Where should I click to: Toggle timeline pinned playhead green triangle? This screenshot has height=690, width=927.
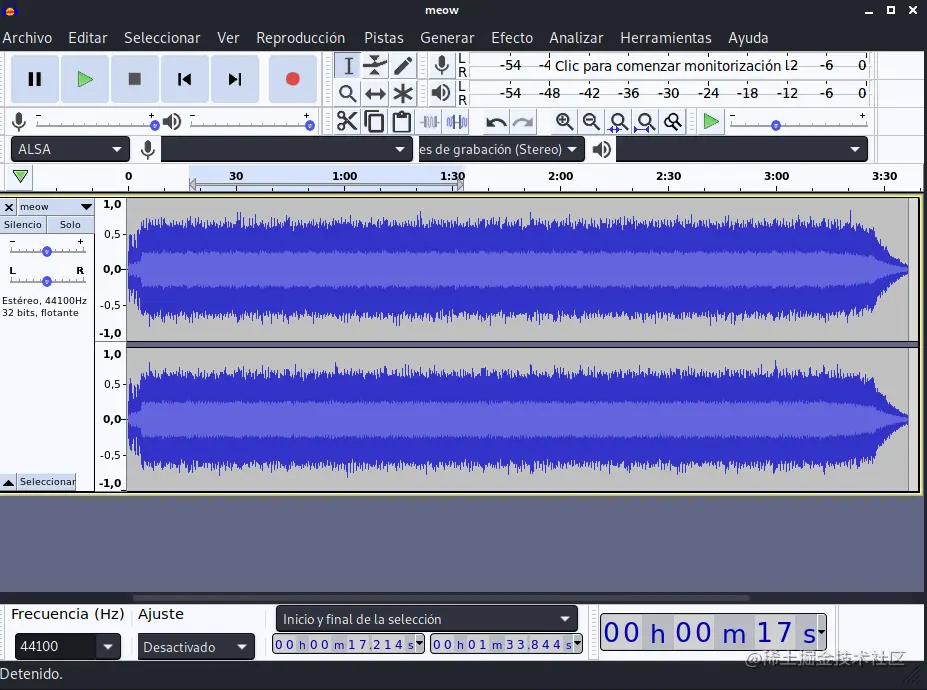point(20,176)
